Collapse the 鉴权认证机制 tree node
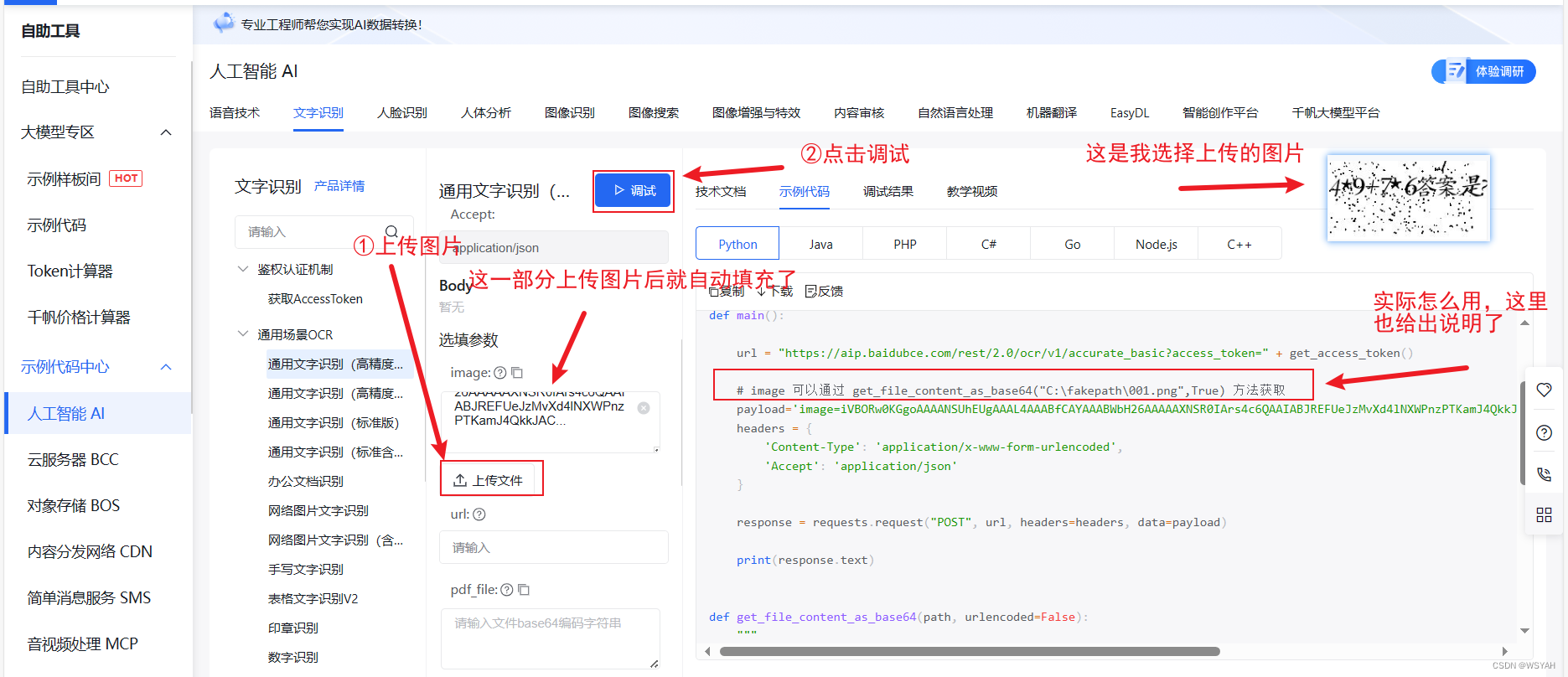This screenshot has width=1568, height=677. tap(243, 269)
